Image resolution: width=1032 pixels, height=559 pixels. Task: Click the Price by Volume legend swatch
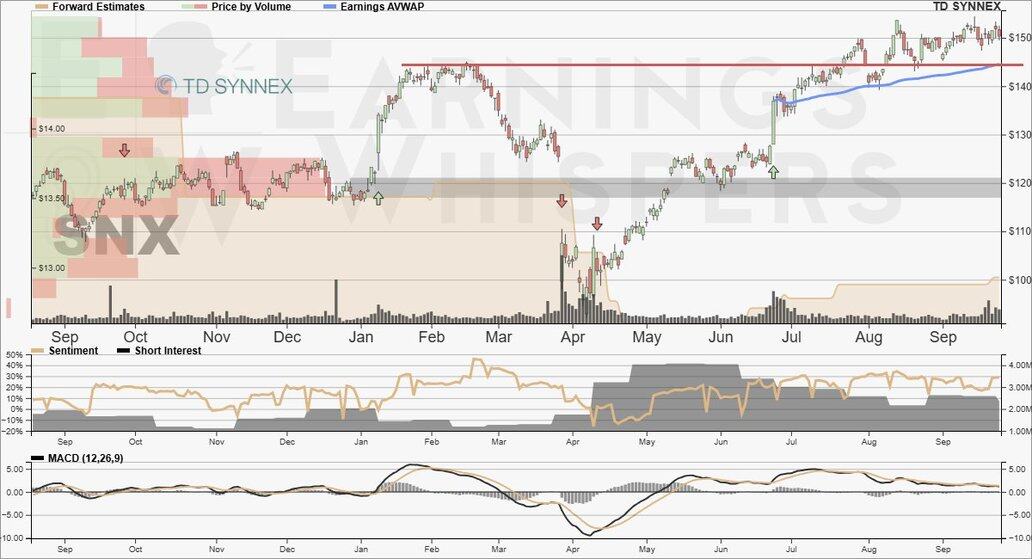(194, 7)
